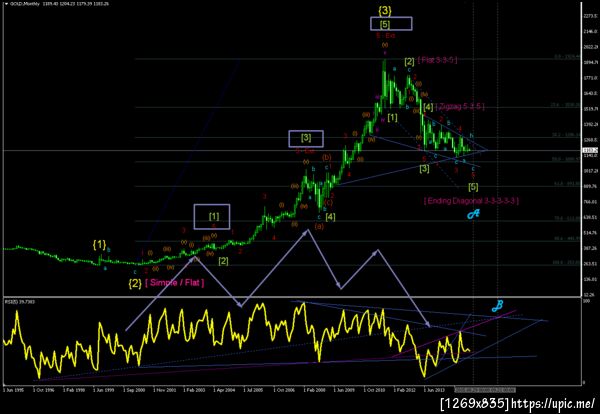Viewport: 600px width, 414px height.
Task: Click the '1 Feb 2003' date label
Action: pos(194,390)
